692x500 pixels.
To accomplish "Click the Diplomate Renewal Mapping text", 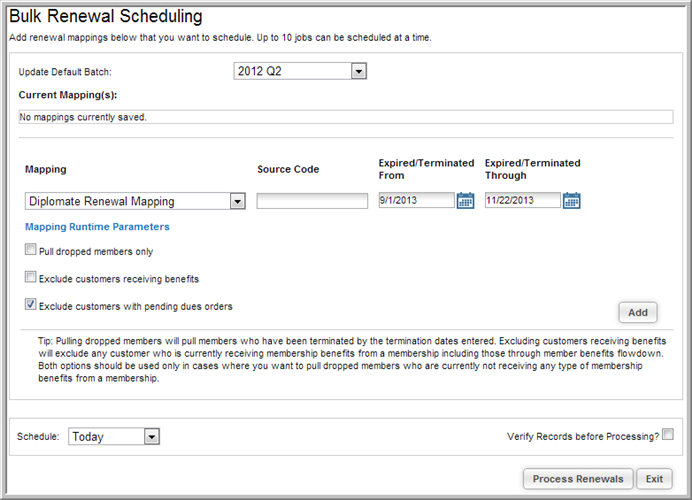I will point(102,201).
